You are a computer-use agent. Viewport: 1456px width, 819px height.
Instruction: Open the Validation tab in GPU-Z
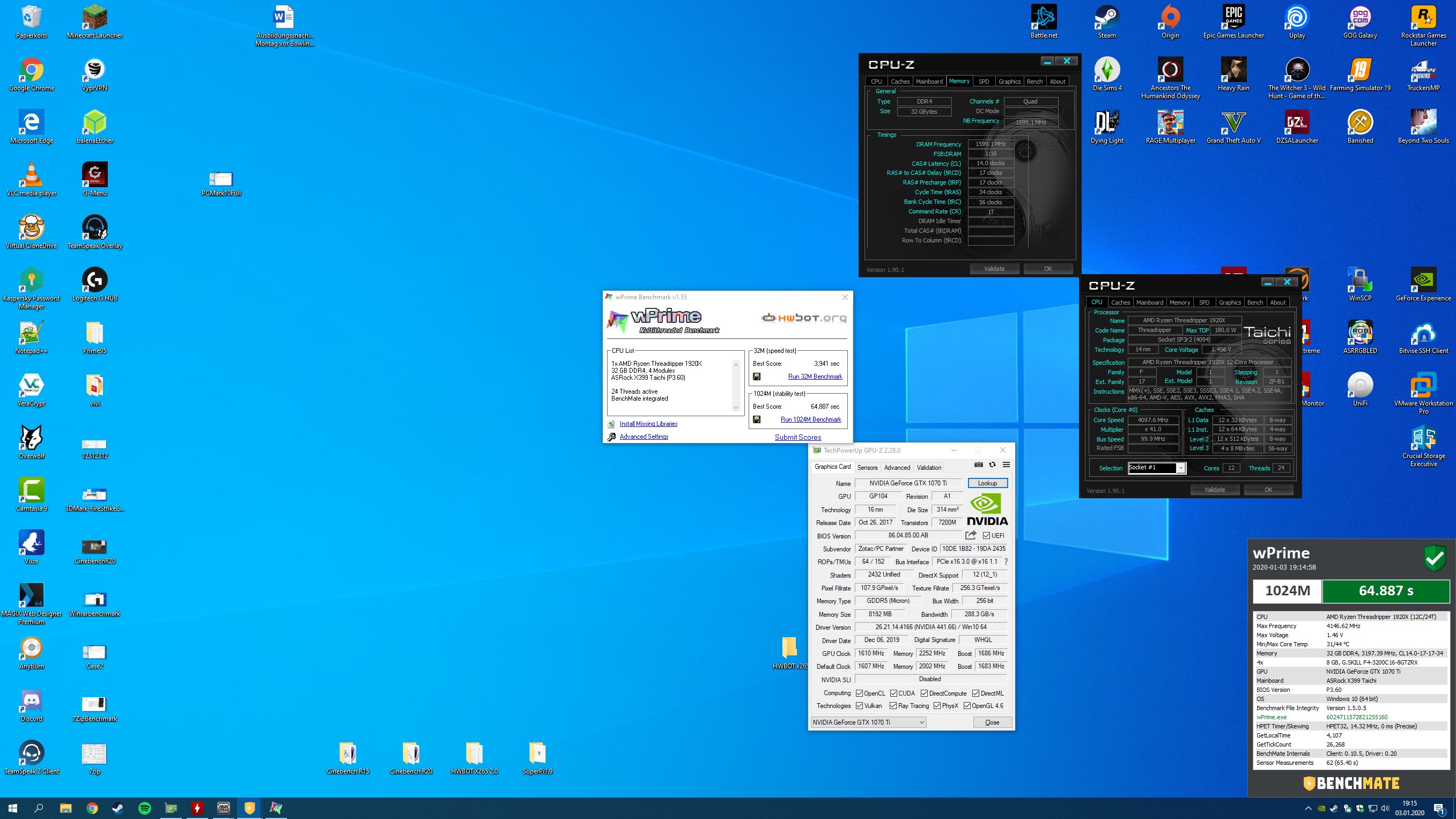click(x=929, y=468)
